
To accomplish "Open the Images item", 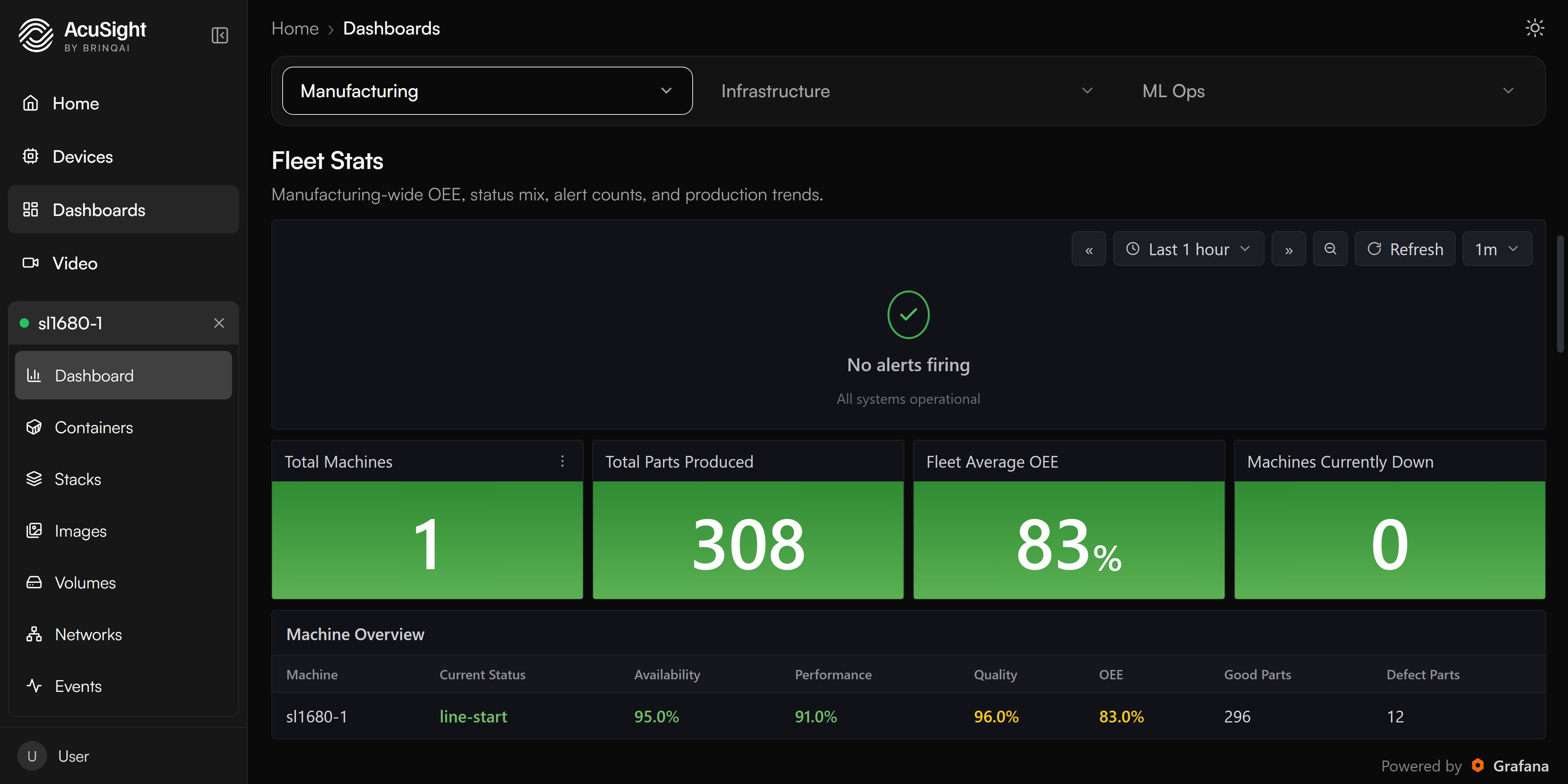I will pos(123,531).
